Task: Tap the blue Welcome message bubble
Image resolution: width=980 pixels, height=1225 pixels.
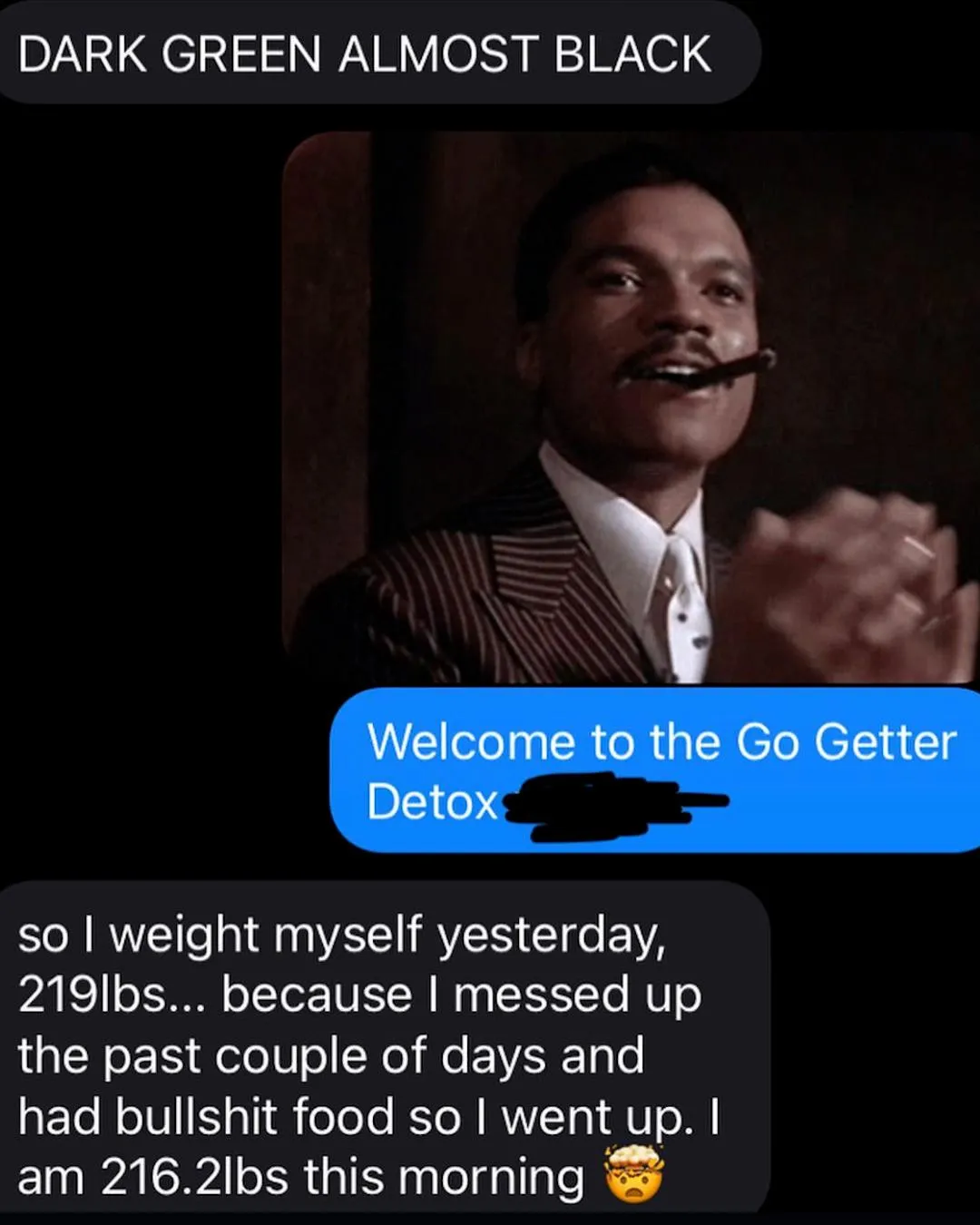Action: 655,770
